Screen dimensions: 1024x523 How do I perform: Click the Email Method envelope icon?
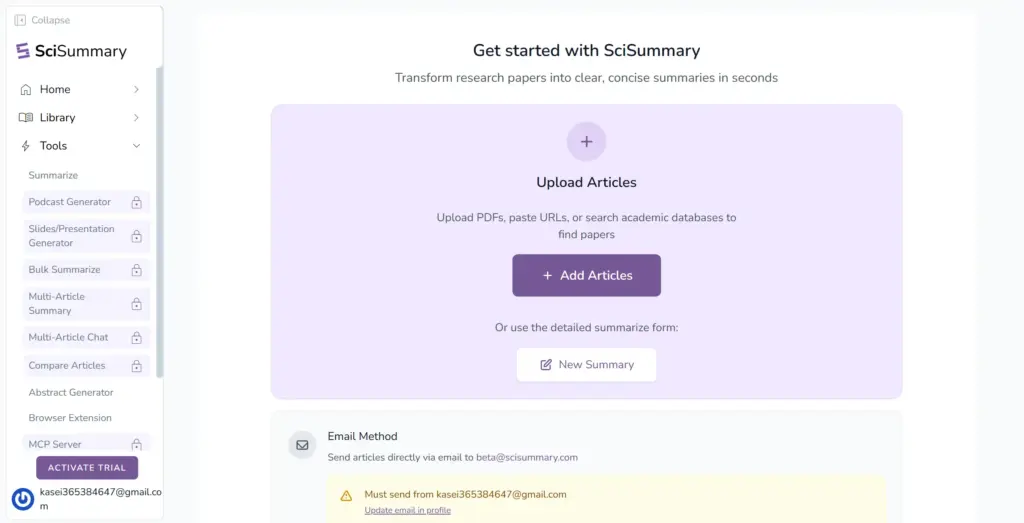coord(302,445)
